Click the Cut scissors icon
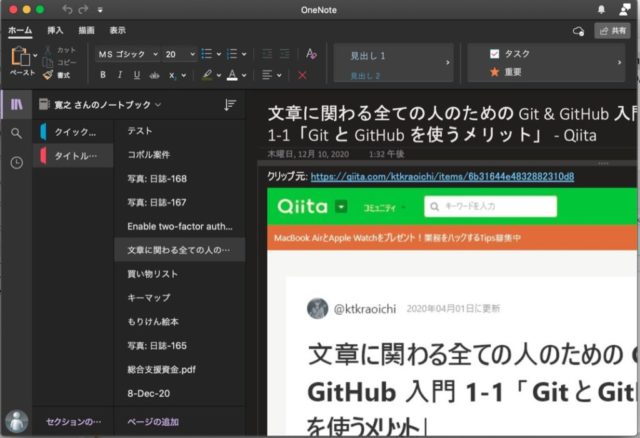 coord(48,50)
